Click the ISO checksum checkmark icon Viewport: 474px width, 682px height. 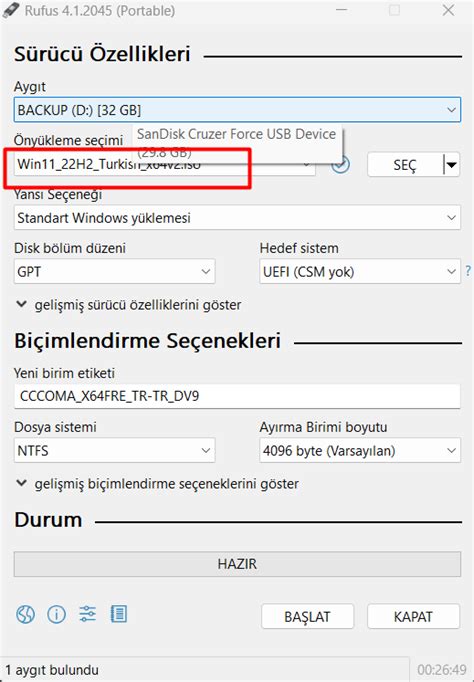point(340,164)
